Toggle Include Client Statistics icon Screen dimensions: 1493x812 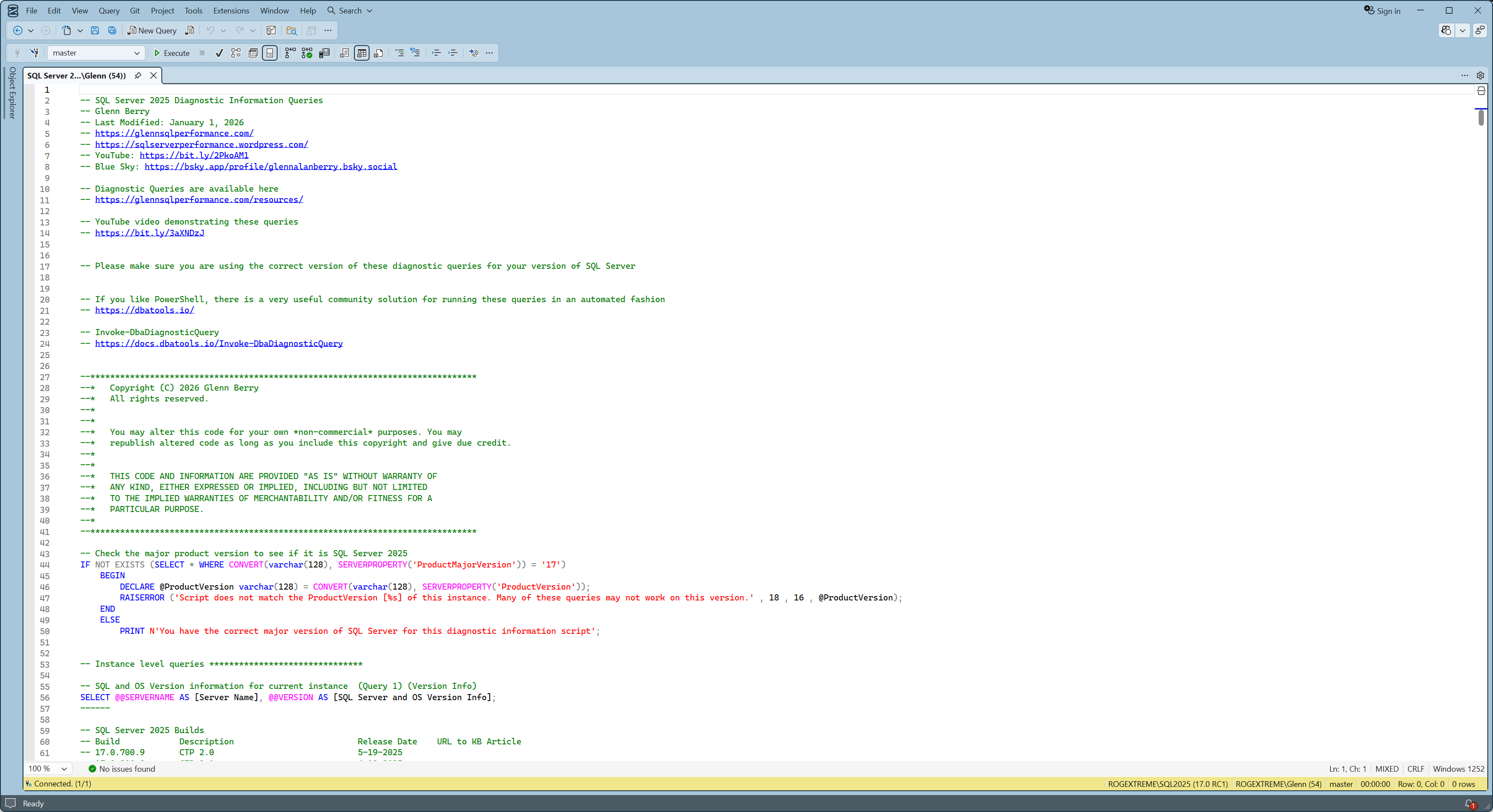(x=324, y=53)
